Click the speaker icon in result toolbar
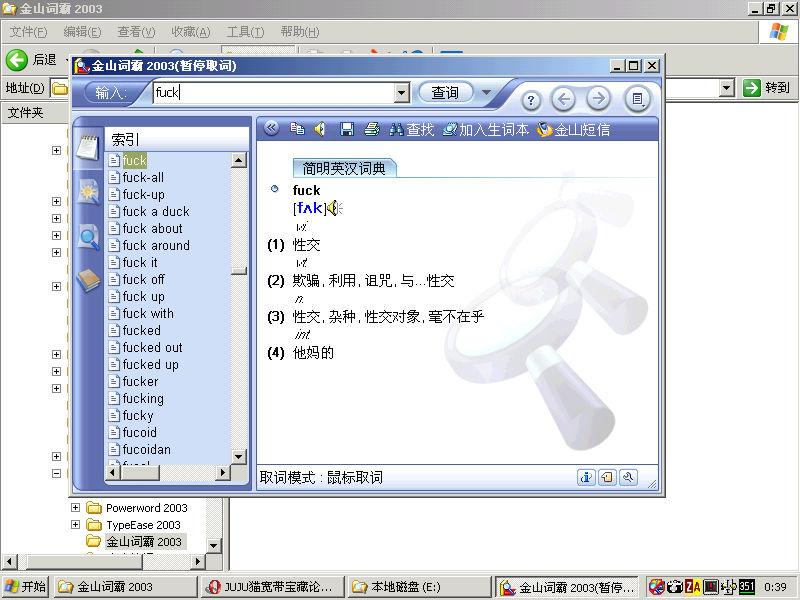 coord(320,129)
